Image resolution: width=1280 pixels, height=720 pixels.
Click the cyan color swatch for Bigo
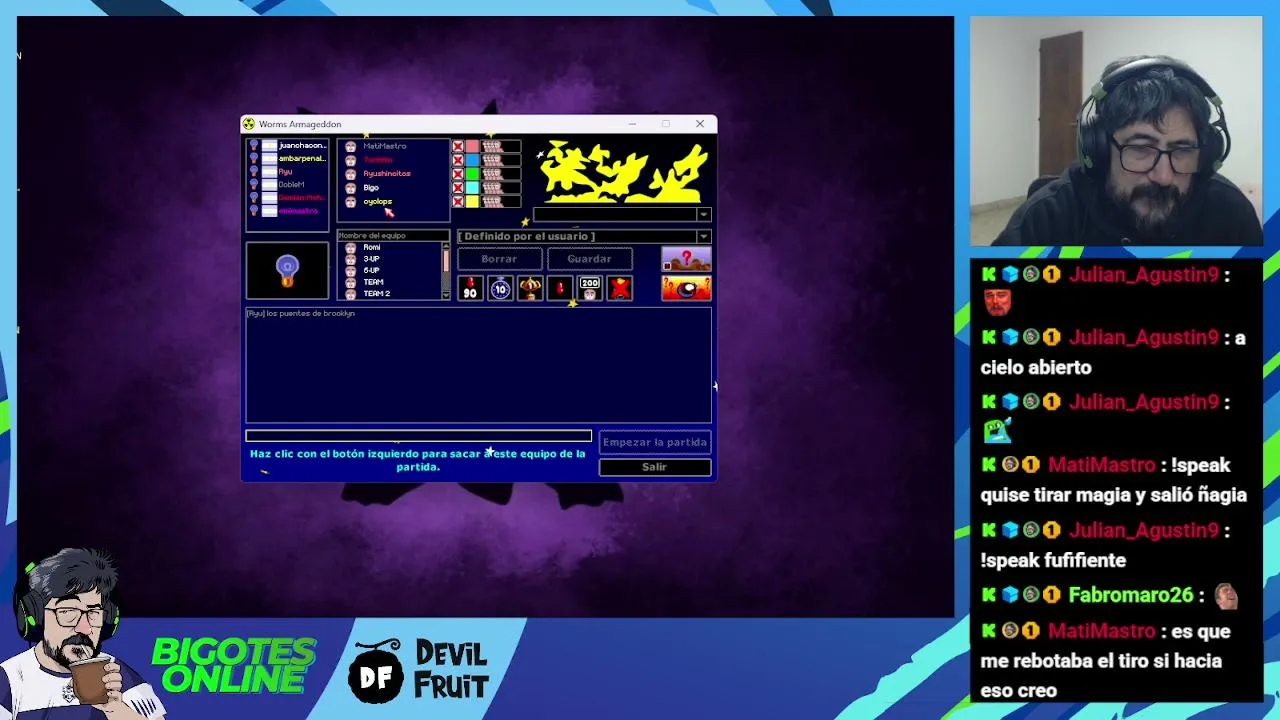472,188
